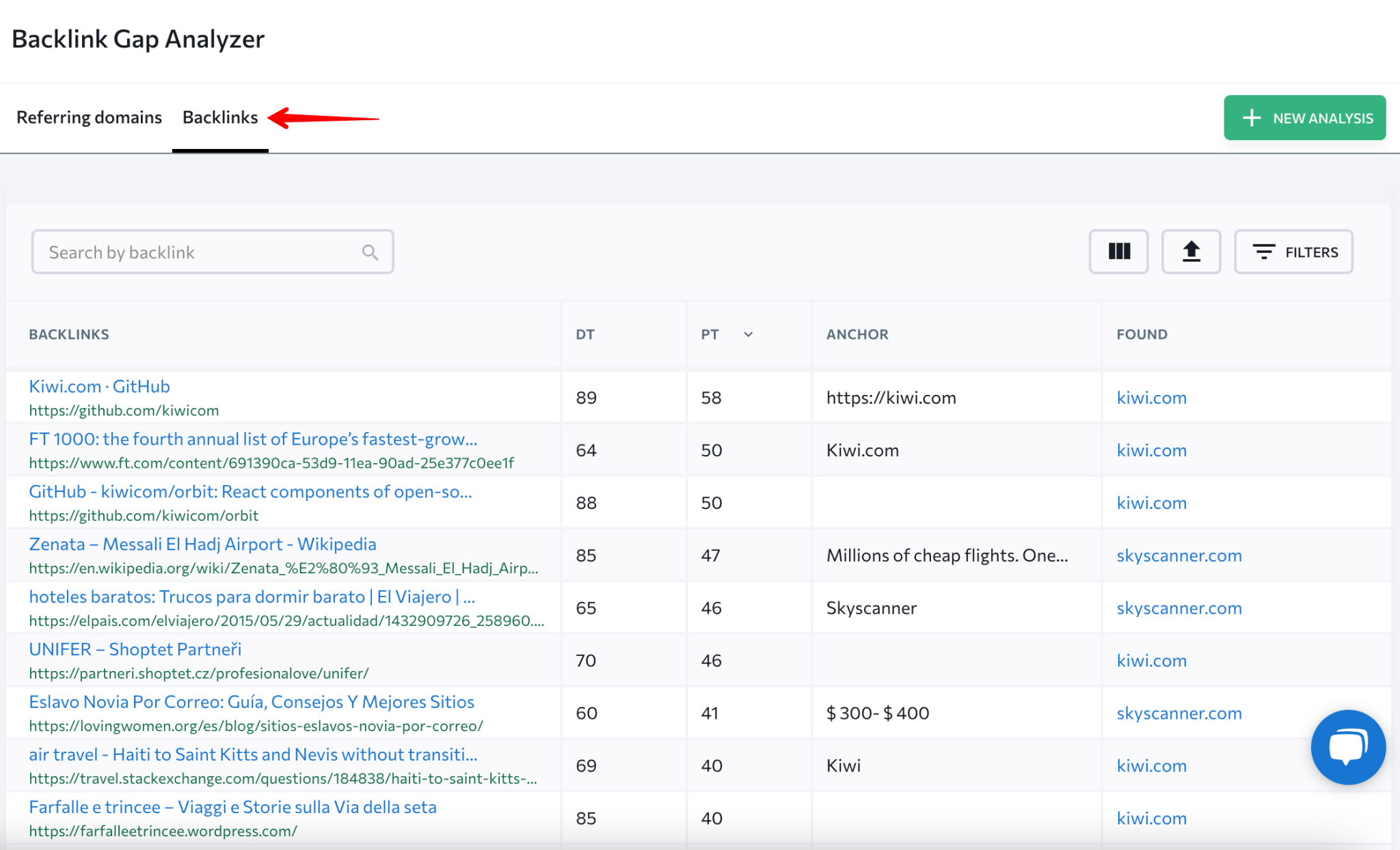1400x850 pixels.
Task: Click the plus icon on New Analysis
Action: 1251,118
